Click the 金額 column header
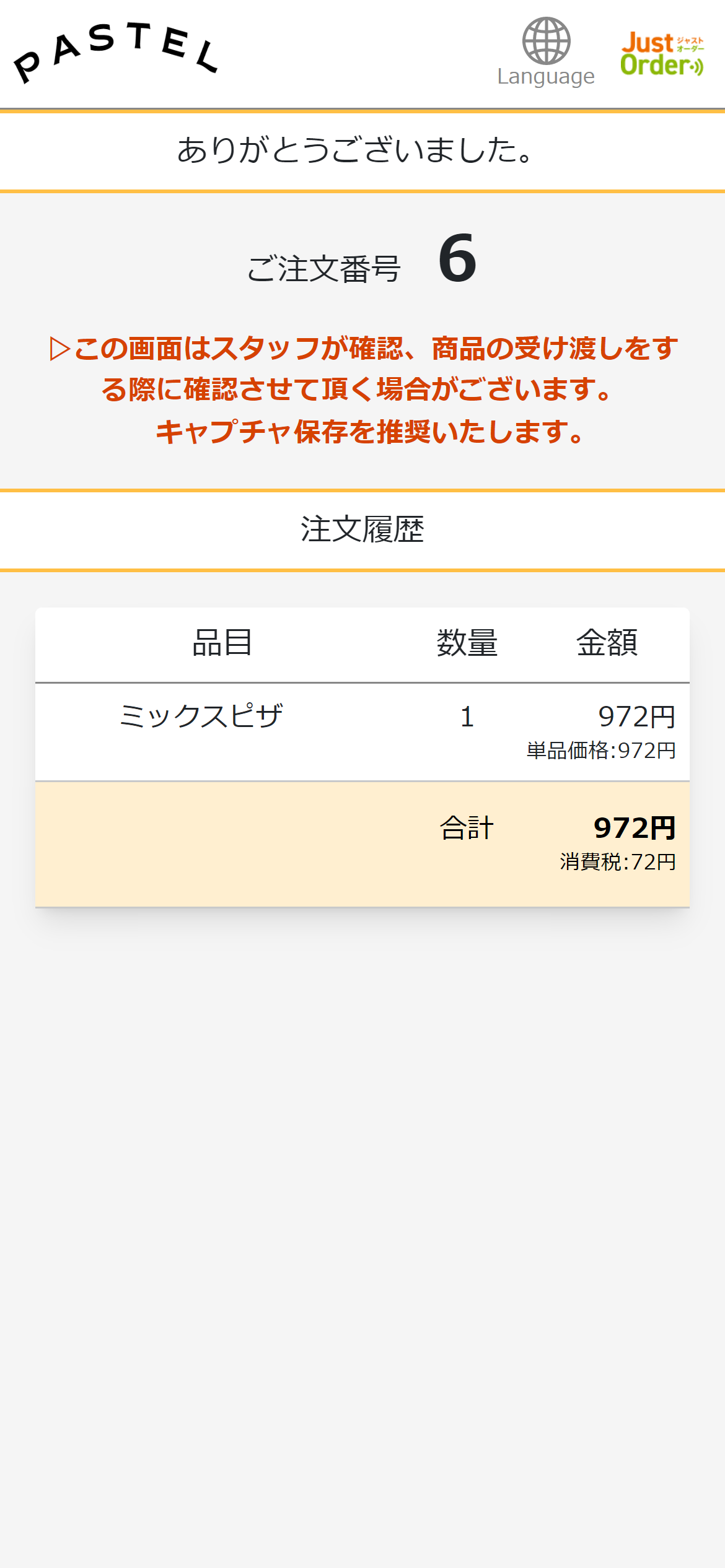This screenshot has width=725, height=1568. tap(607, 643)
